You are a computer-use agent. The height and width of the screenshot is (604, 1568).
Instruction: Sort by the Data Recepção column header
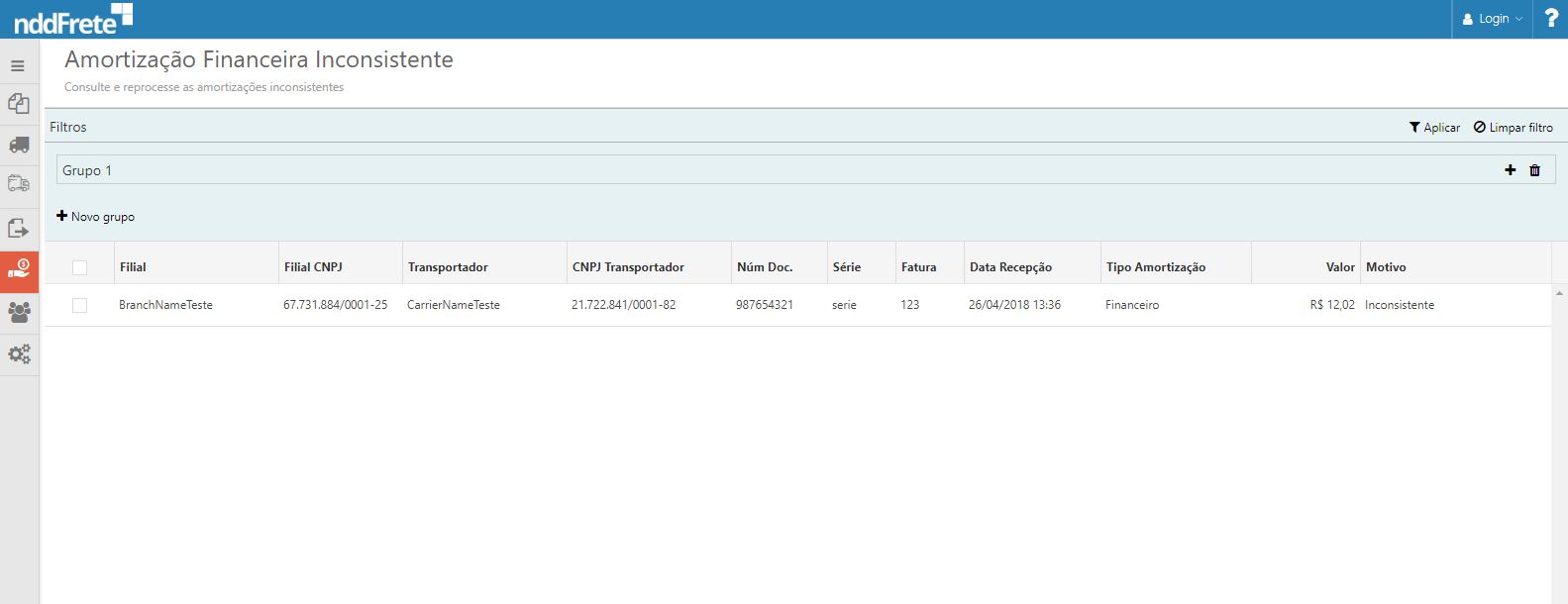(1010, 267)
